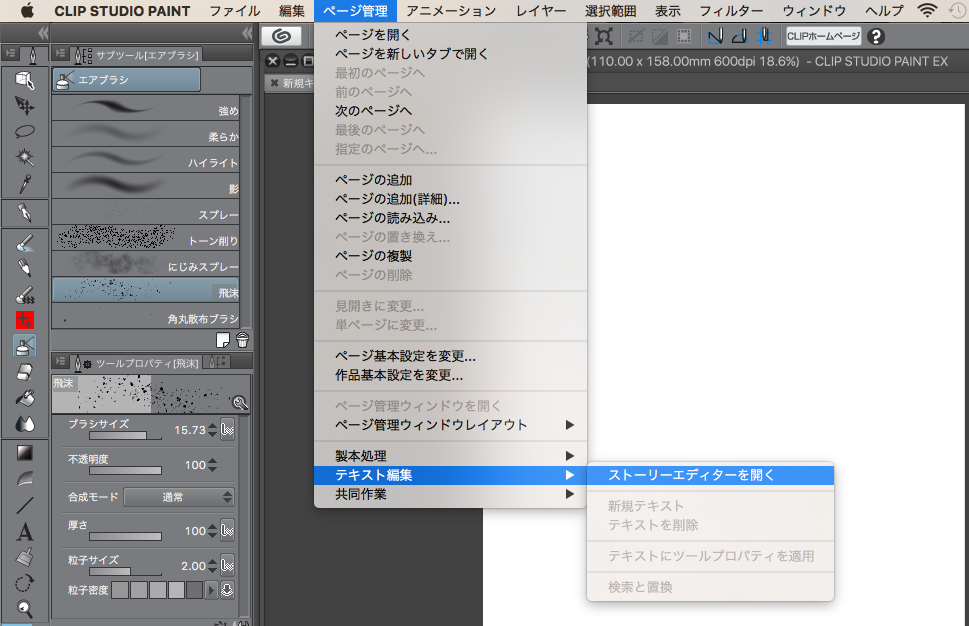Viewport: 969px width, 626px height.
Task: Adjust brush size value stepper
Action: tap(213, 429)
